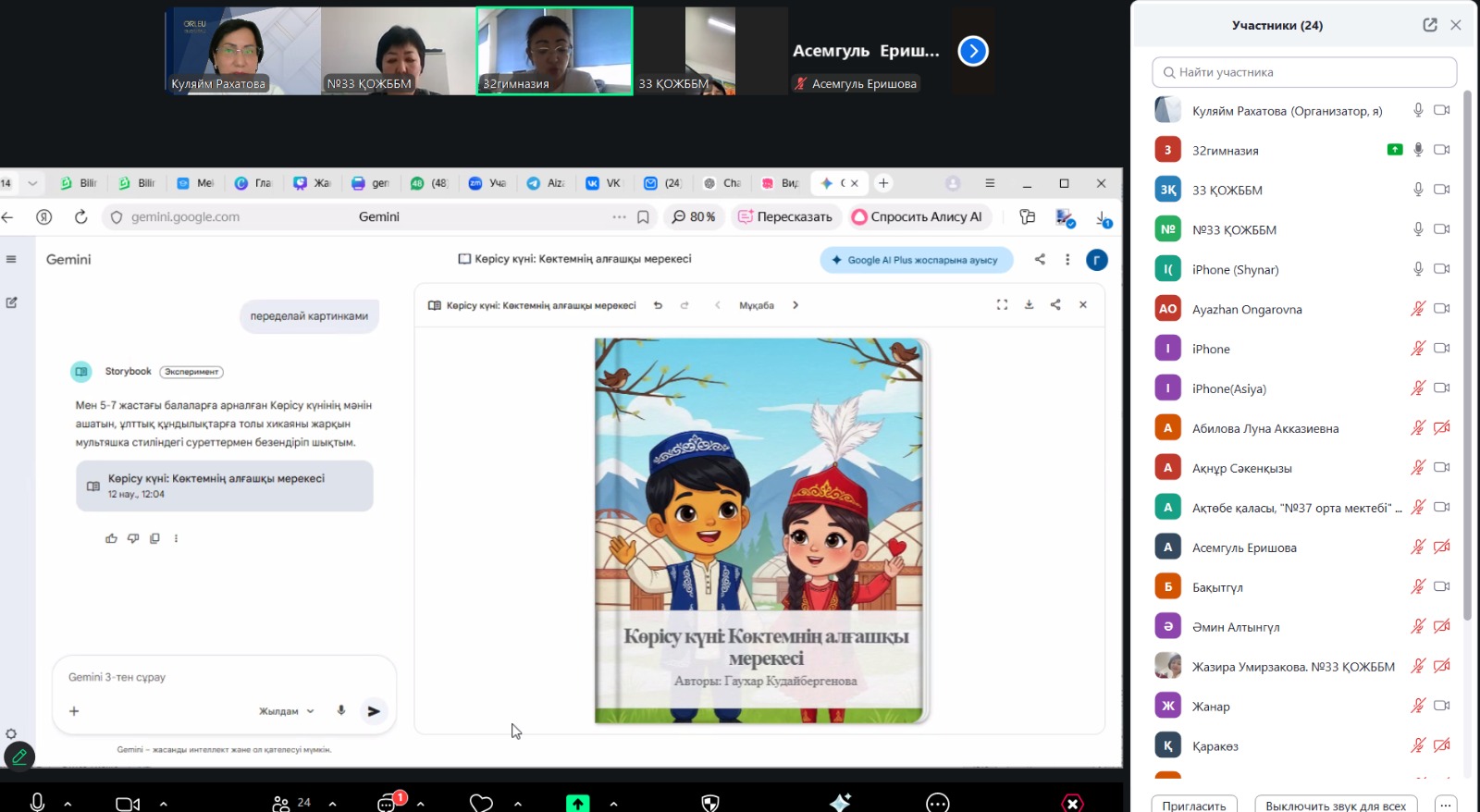This screenshot has height=812, width=1480.
Task: Click the Найти участника search field
Action: pyautogui.click(x=1304, y=72)
